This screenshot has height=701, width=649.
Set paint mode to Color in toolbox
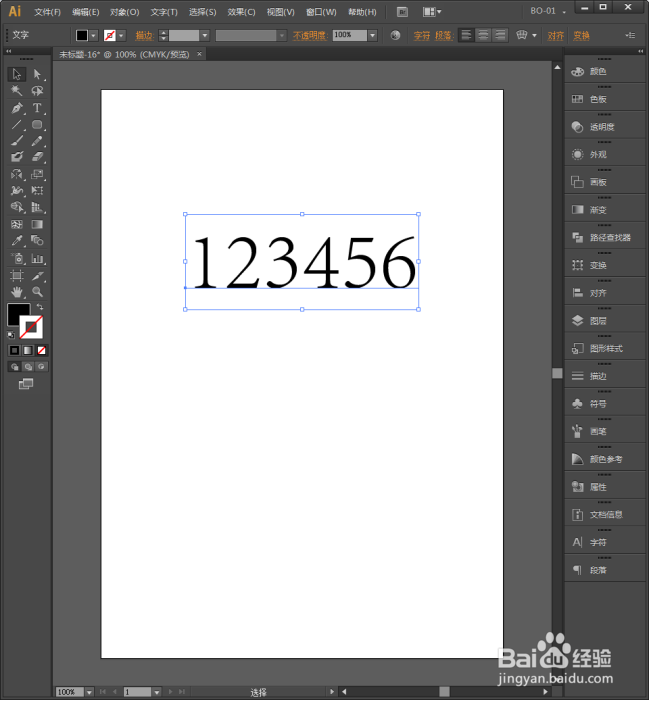(14, 350)
